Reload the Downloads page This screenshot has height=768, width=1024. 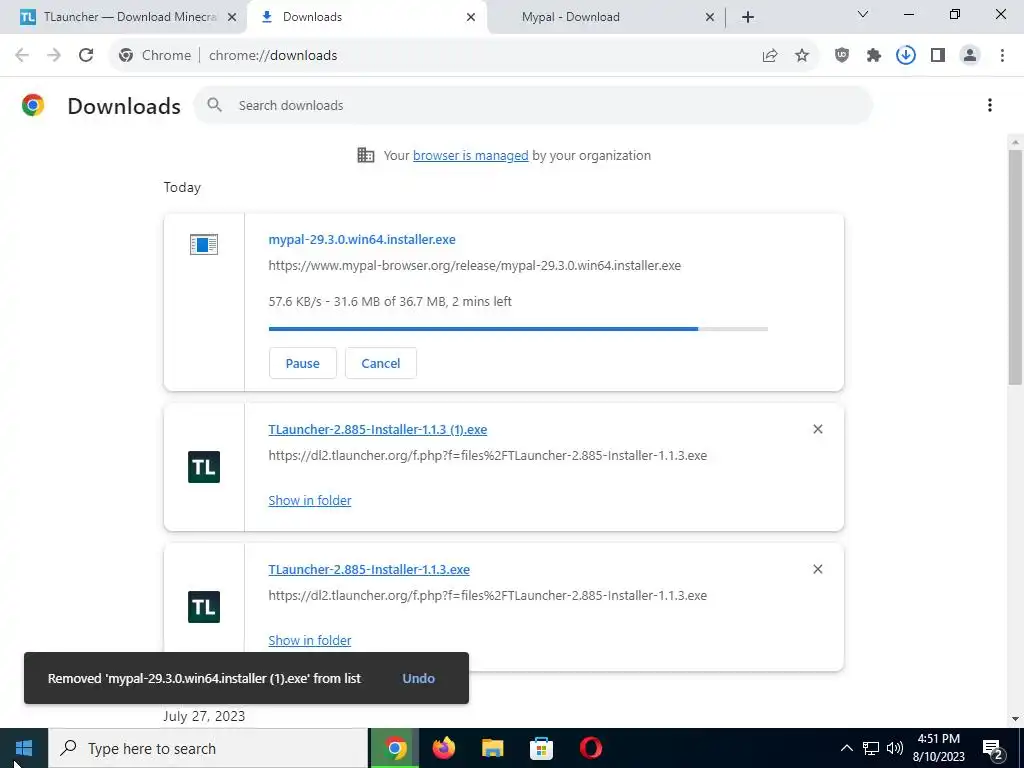[x=86, y=56]
